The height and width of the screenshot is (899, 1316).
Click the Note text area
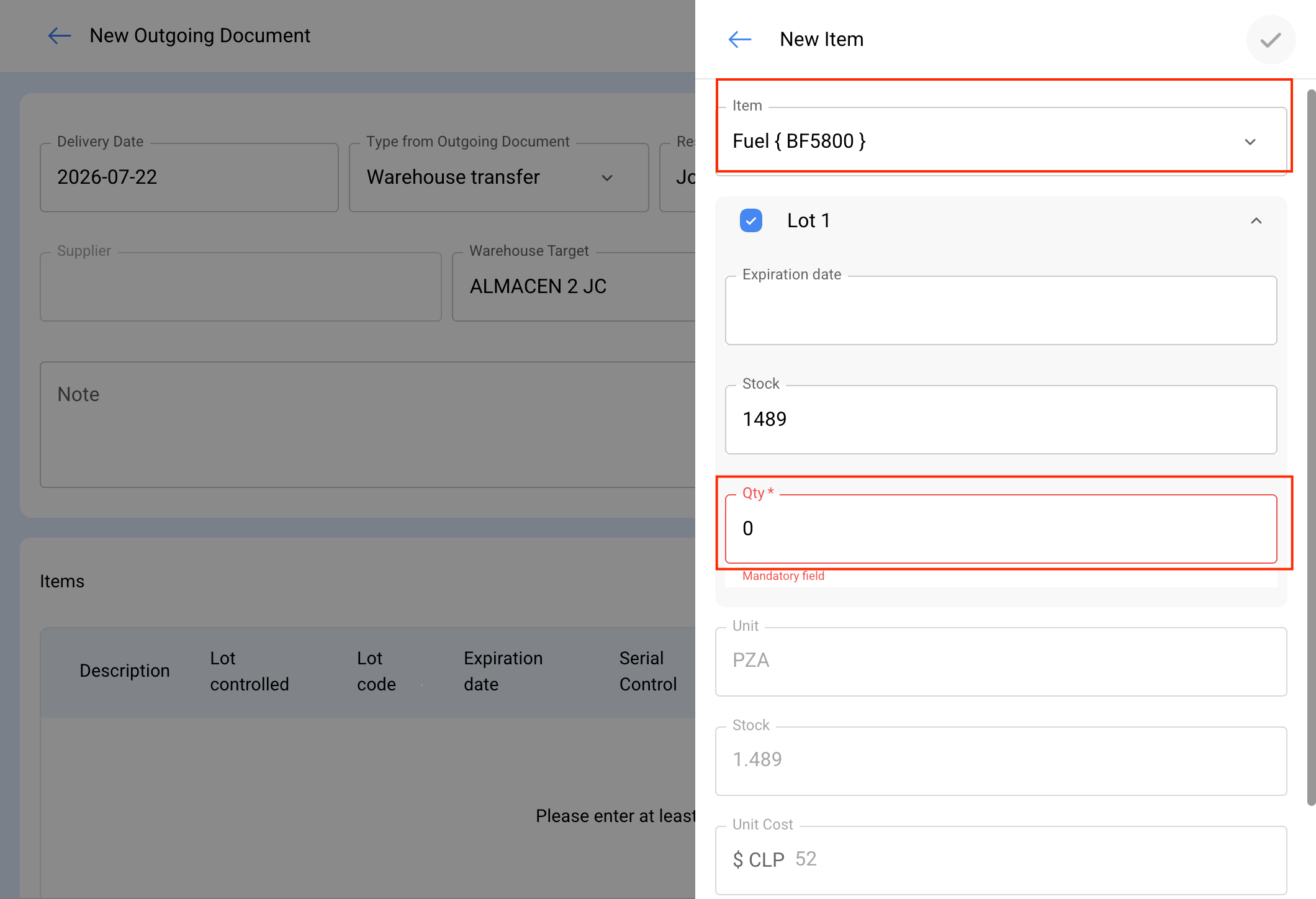[367, 425]
